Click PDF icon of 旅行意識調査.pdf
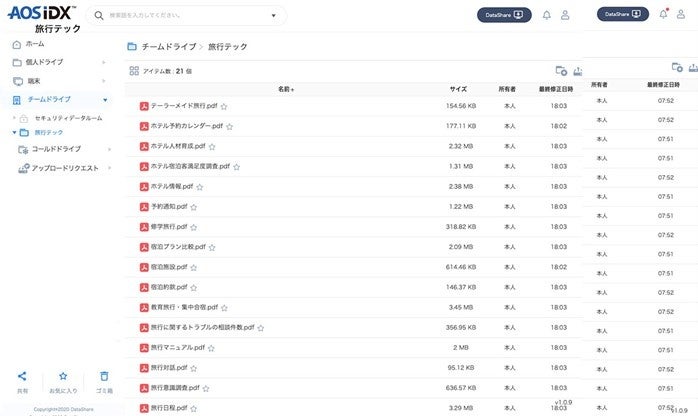This screenshot has height=416, width=698. pyautogui.click(x=144, y=388)
